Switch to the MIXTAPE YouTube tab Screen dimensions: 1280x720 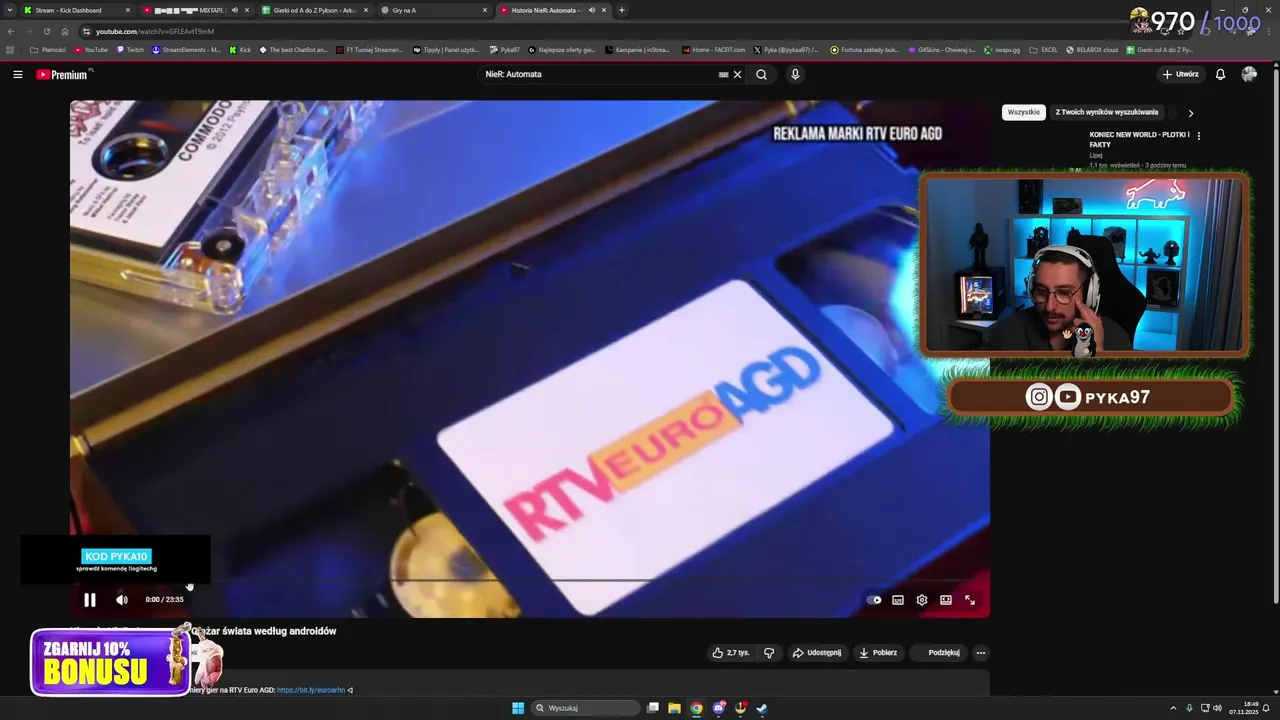[x=190, y=10]
